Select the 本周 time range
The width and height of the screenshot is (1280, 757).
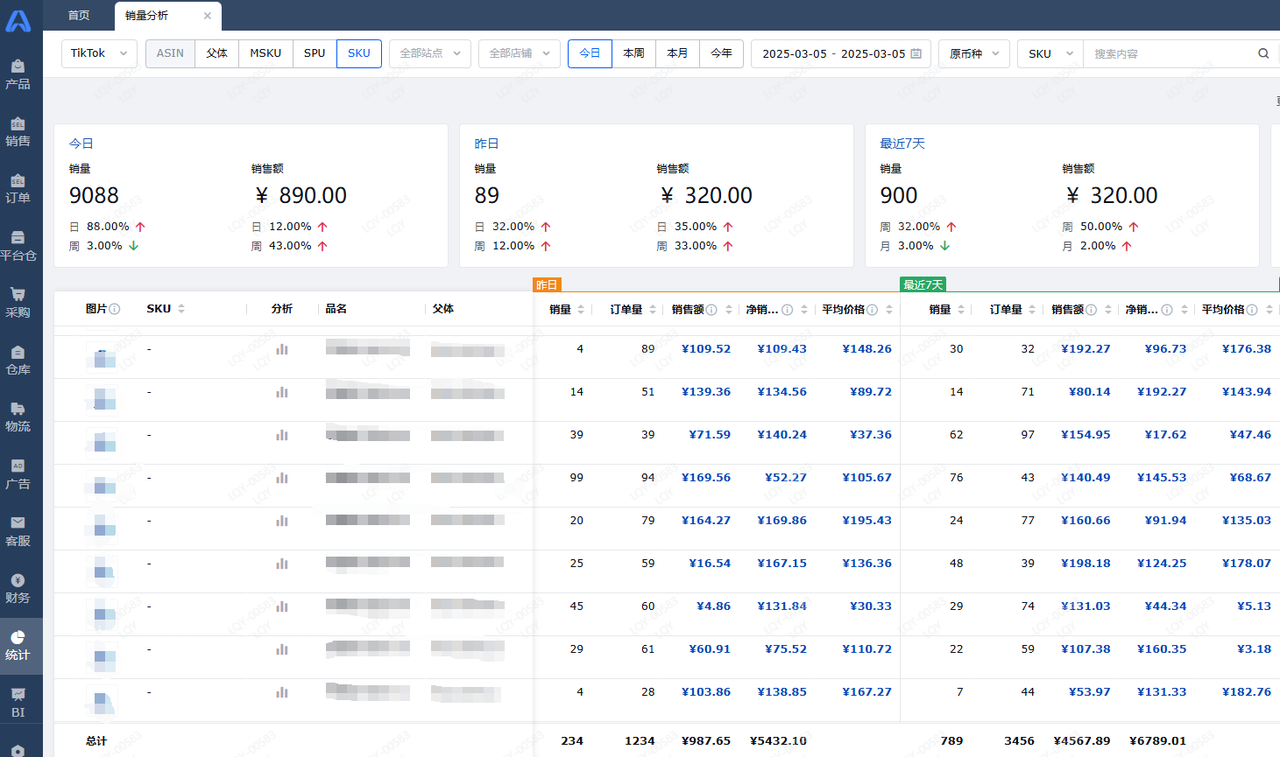tap(634, 54)
